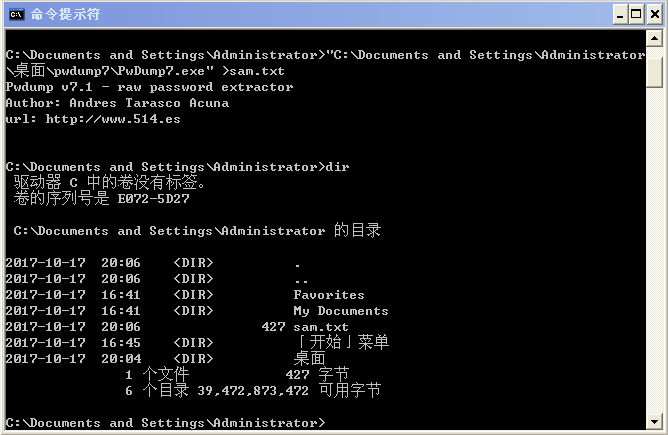Viewport: 668px width, 435px height.
Task: Click the 39,472,873,472 free bytes value
Action: (x=253, y=390)
